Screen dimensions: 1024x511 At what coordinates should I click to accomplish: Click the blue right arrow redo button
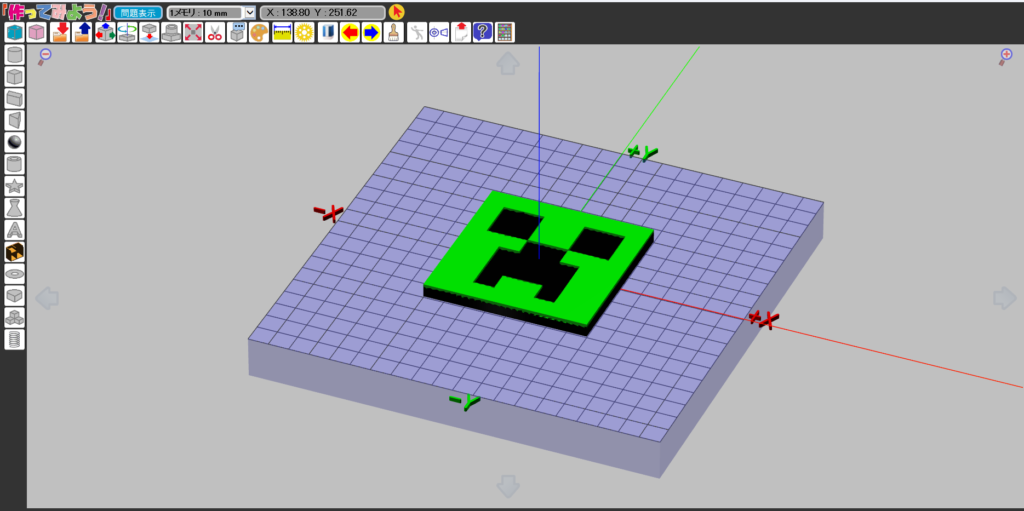pyautogui.click(x=372, y=33)
